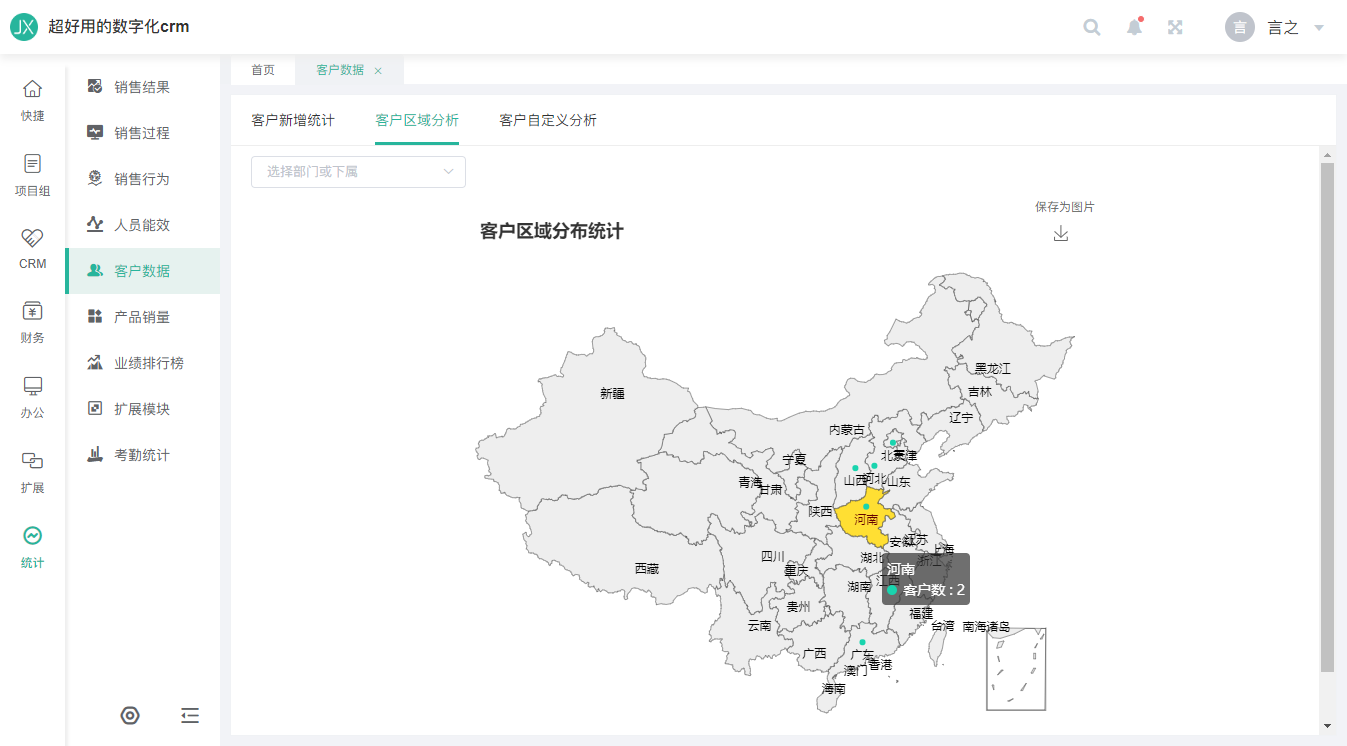
Task: Click 四川 province label
Action: pyautogui.click(x=773, y=557)
